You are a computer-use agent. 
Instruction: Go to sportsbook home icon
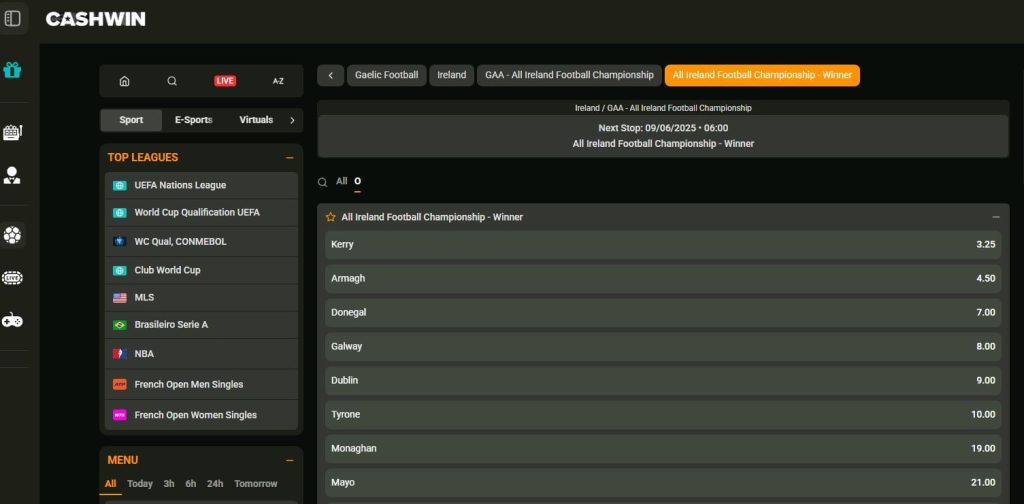pos(124,81)
